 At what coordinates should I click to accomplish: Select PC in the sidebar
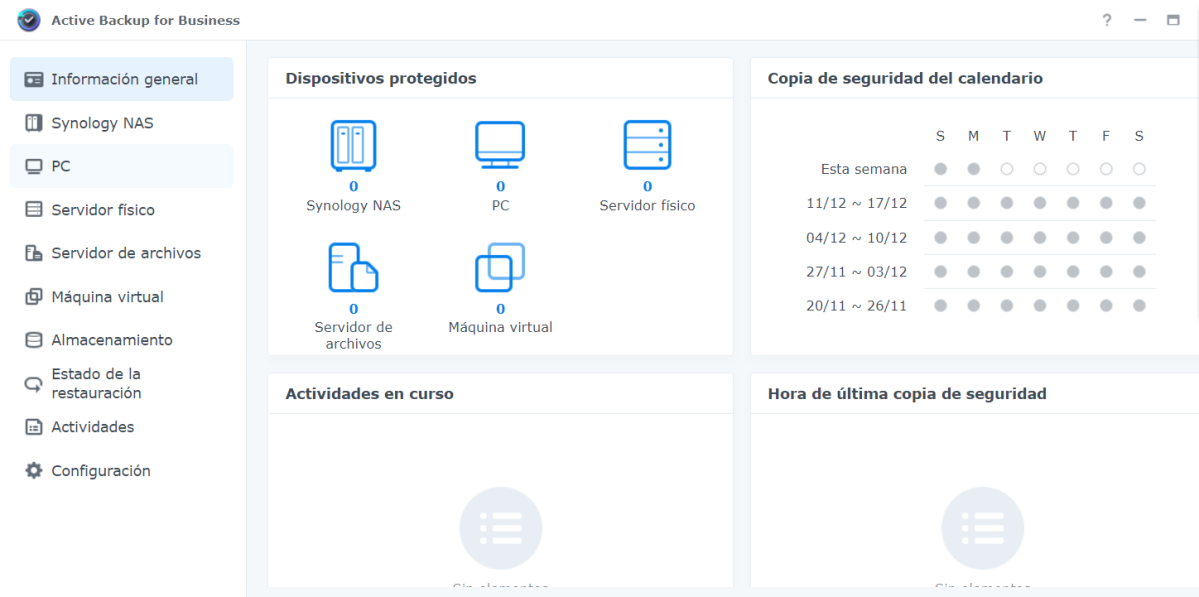(122, 166)
